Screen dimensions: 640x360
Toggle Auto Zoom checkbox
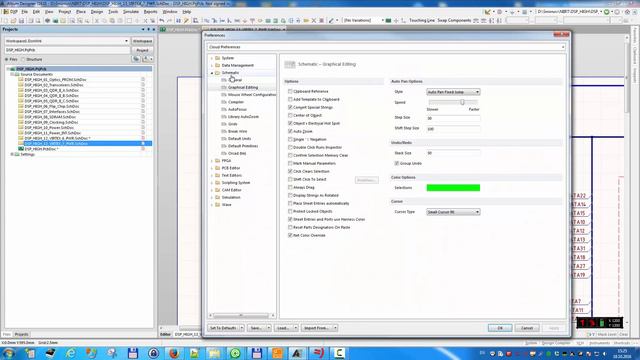(x=290, y=131)
